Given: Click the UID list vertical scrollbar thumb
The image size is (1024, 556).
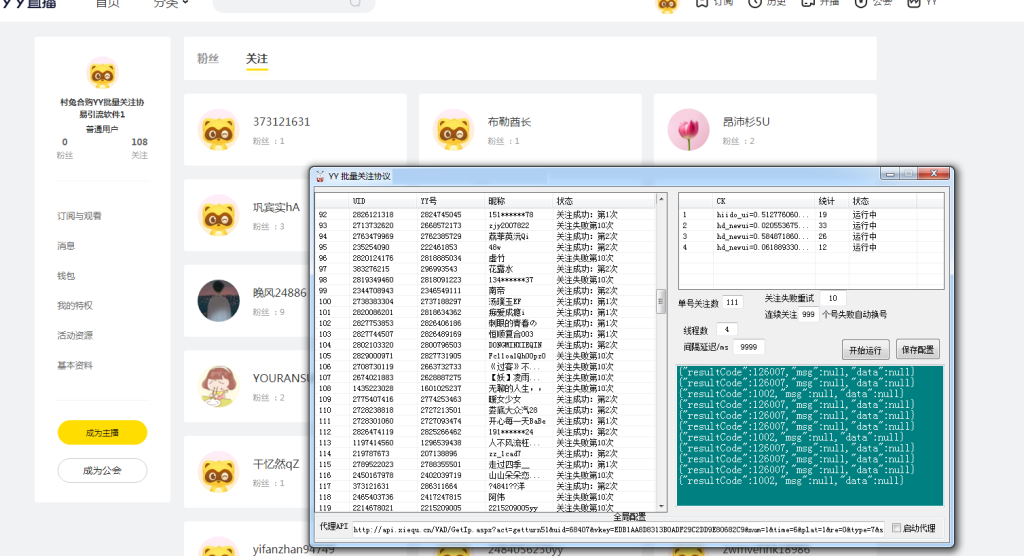Looking at the screenshot, I should (660, 301).
